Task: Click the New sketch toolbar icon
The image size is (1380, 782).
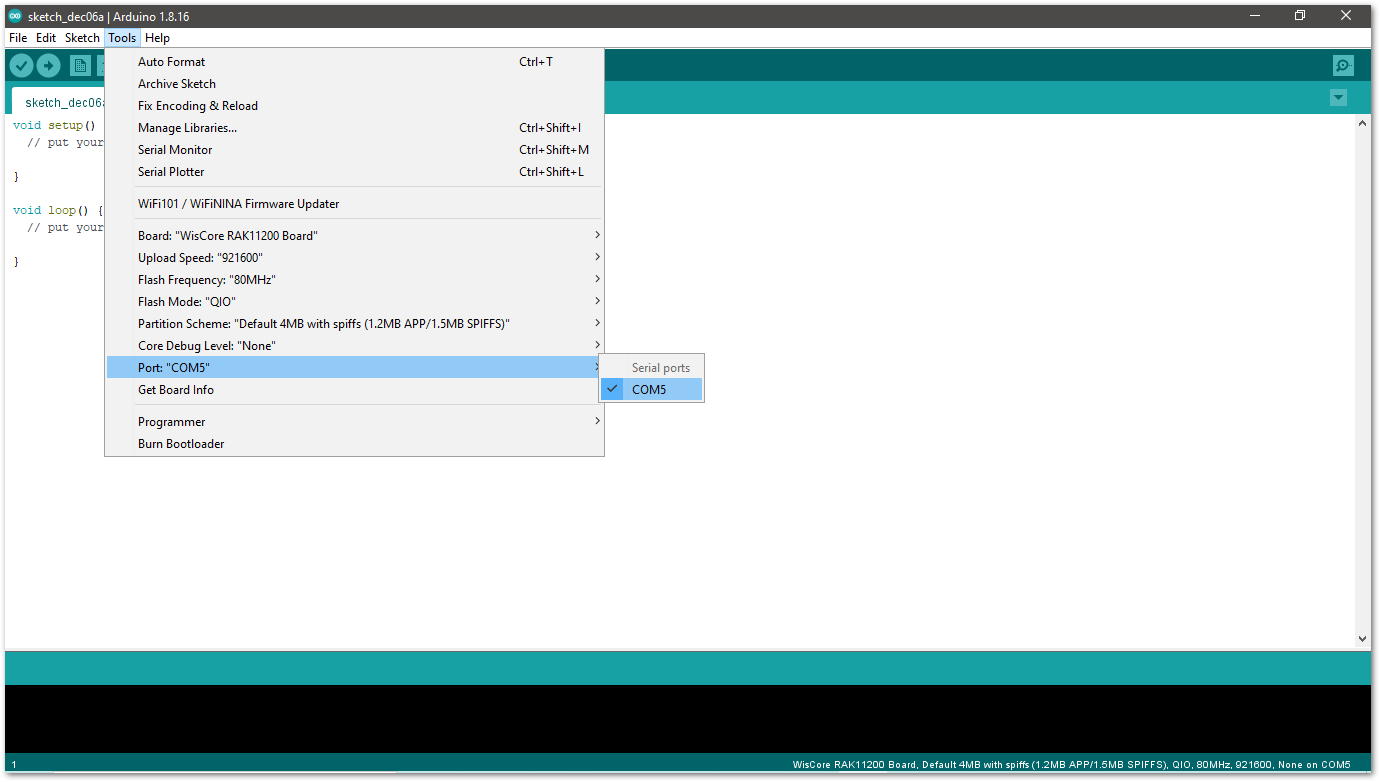Action: pyautogui.click(x=80, y=66)
